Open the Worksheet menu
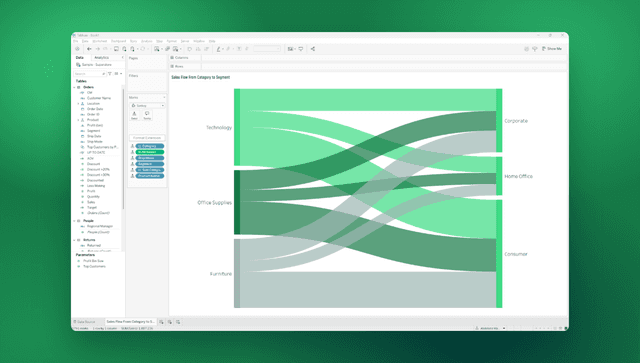 (100, 41)
